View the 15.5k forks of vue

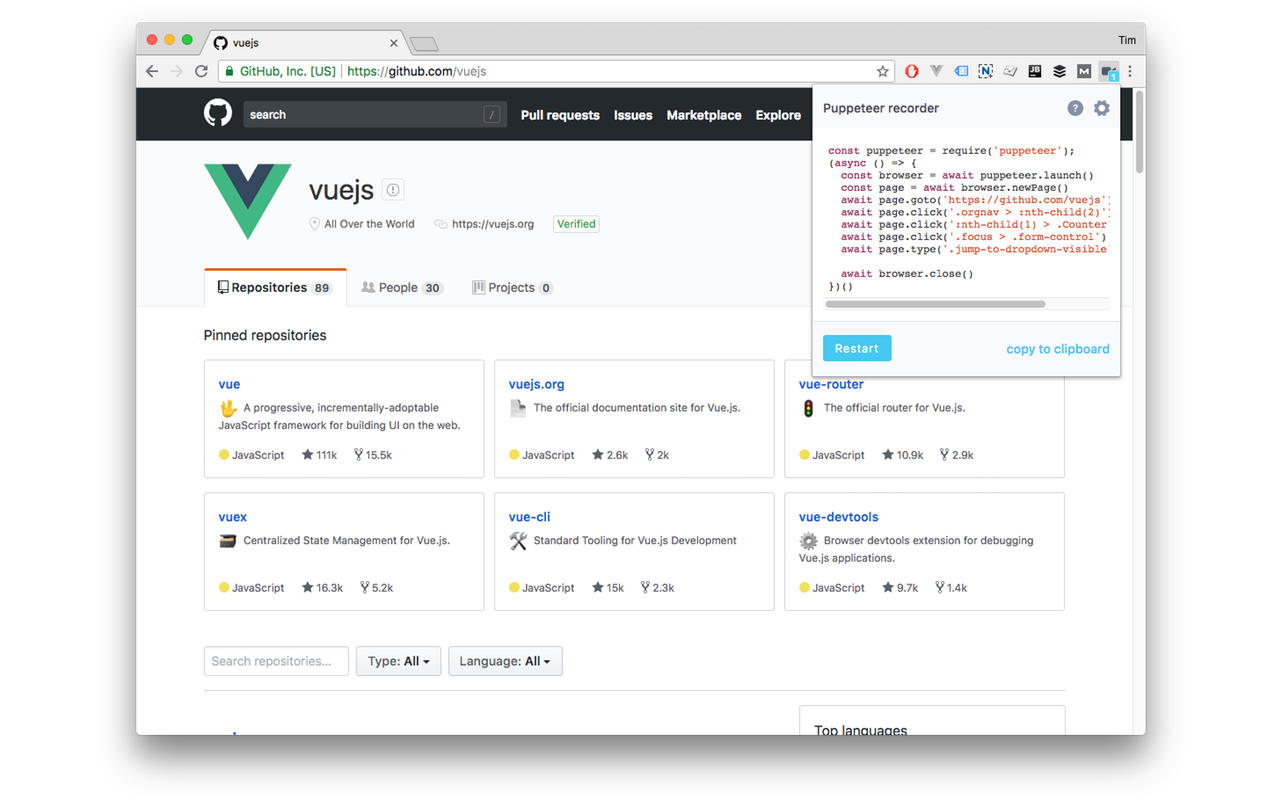point(373,455)
